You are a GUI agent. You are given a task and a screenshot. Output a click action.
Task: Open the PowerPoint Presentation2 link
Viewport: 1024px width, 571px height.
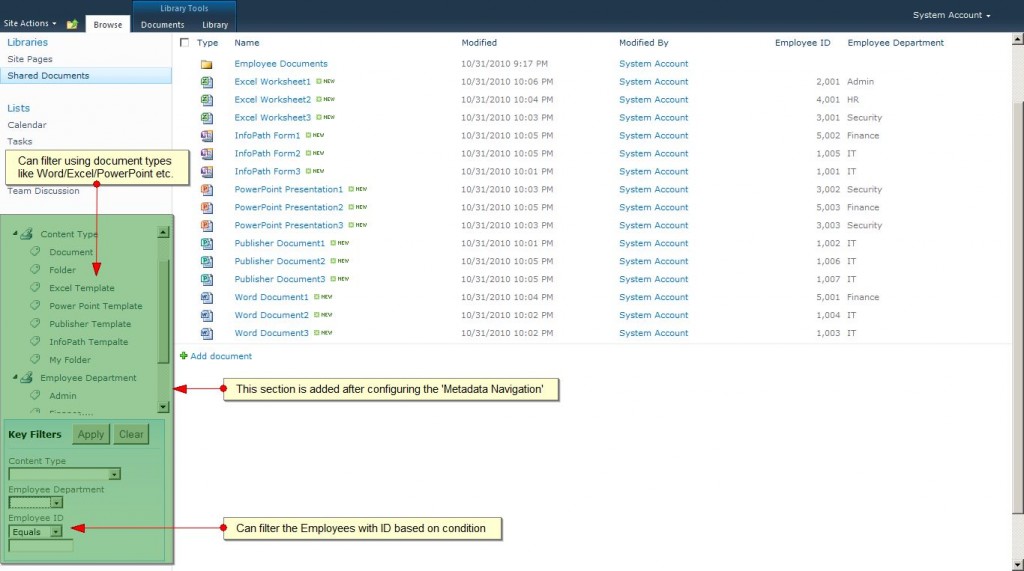coord(289,207)
